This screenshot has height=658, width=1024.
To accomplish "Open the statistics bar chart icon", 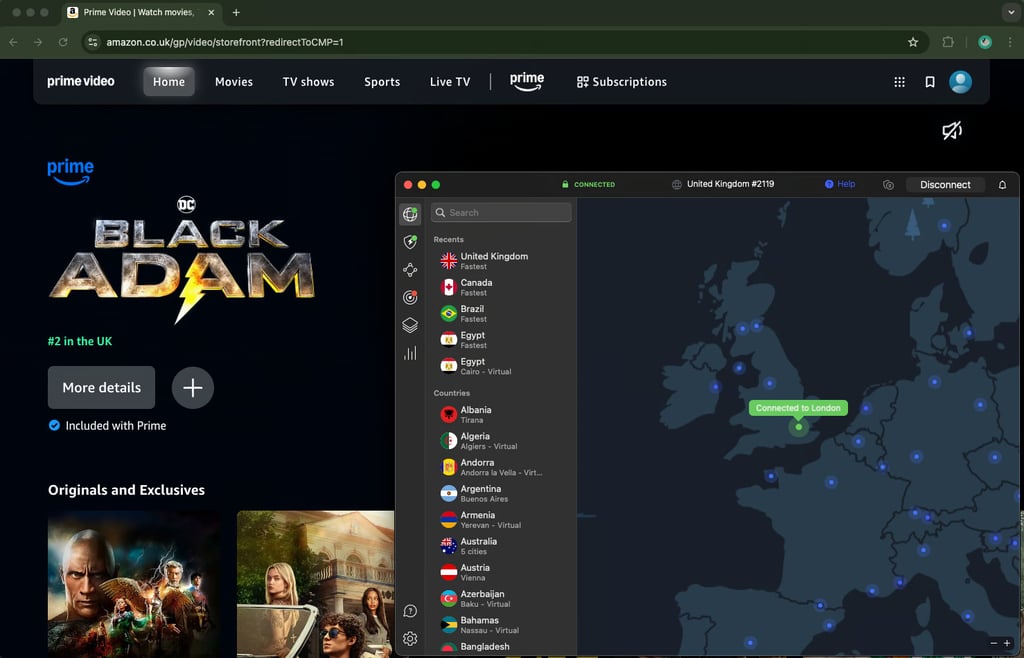I will point(410,353).
